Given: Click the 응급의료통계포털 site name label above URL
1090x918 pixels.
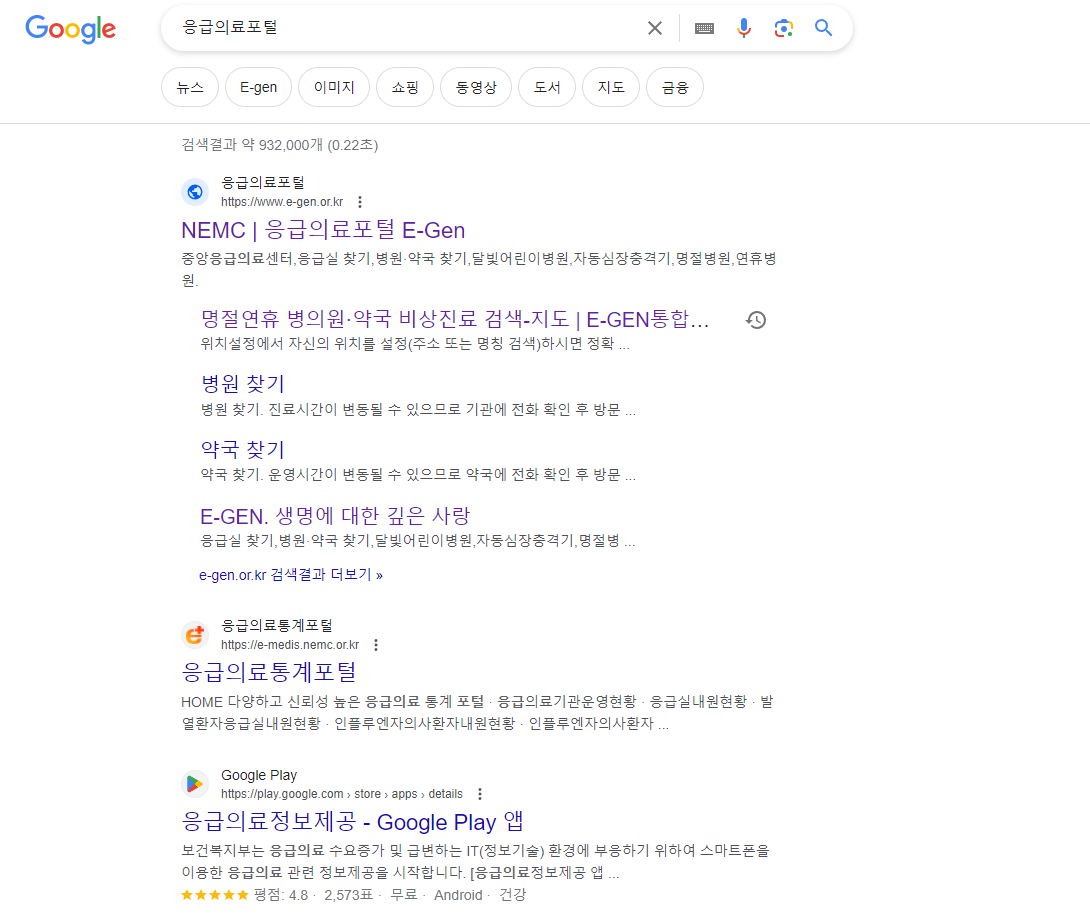Looking at the screenshot, I should click(x=277, y=625).
